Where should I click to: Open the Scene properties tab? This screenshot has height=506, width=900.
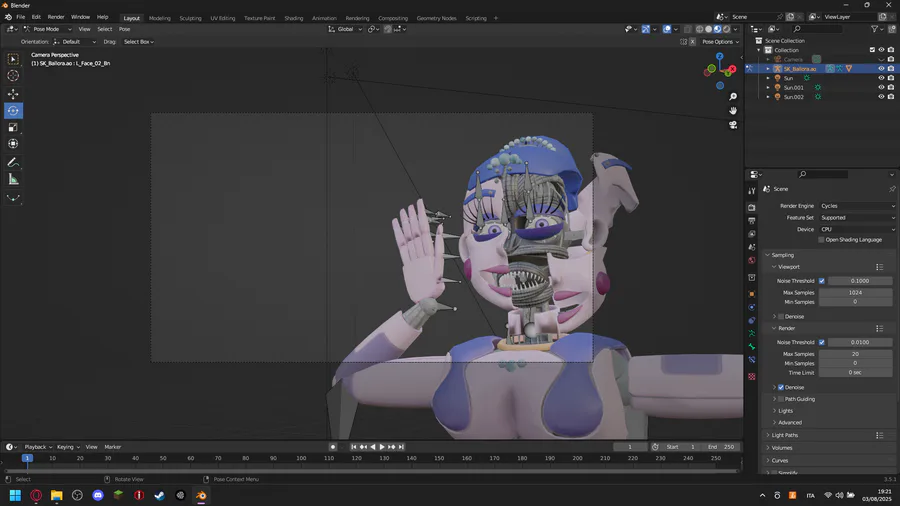coord(752,247)
